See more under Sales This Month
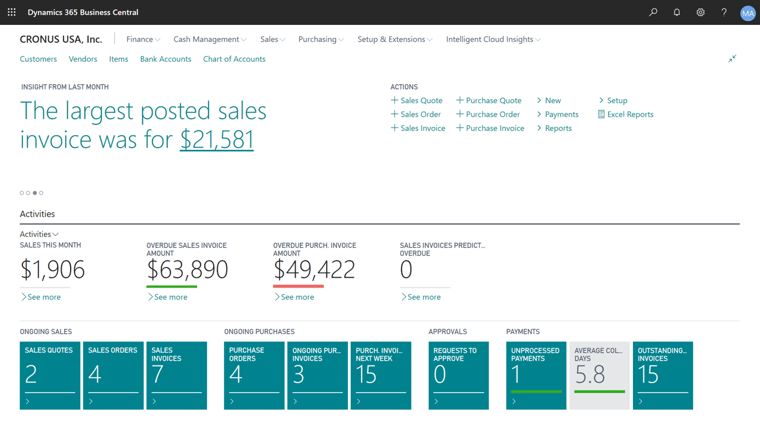Screen dimensions: 760x427 (41, 297)
